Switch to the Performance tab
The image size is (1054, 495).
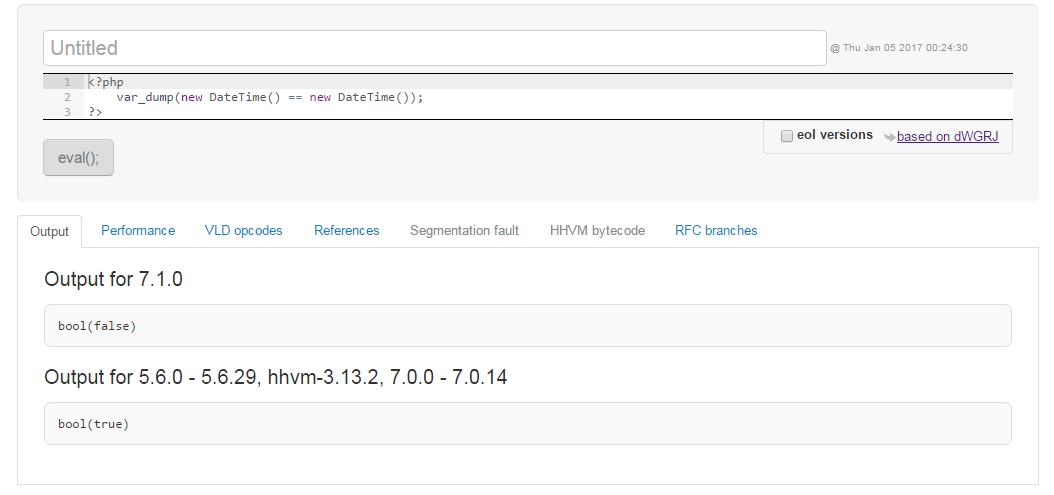click(x=138, y=231)
